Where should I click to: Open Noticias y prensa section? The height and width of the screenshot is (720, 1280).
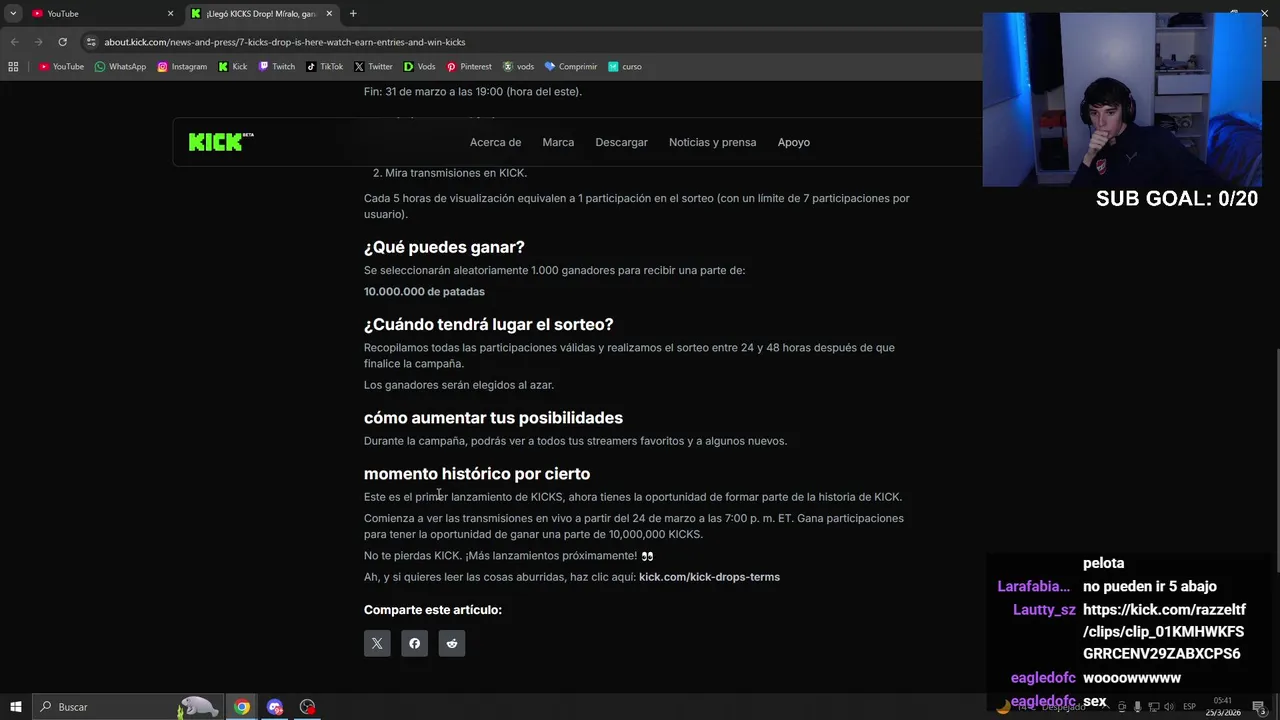point(712,142)
